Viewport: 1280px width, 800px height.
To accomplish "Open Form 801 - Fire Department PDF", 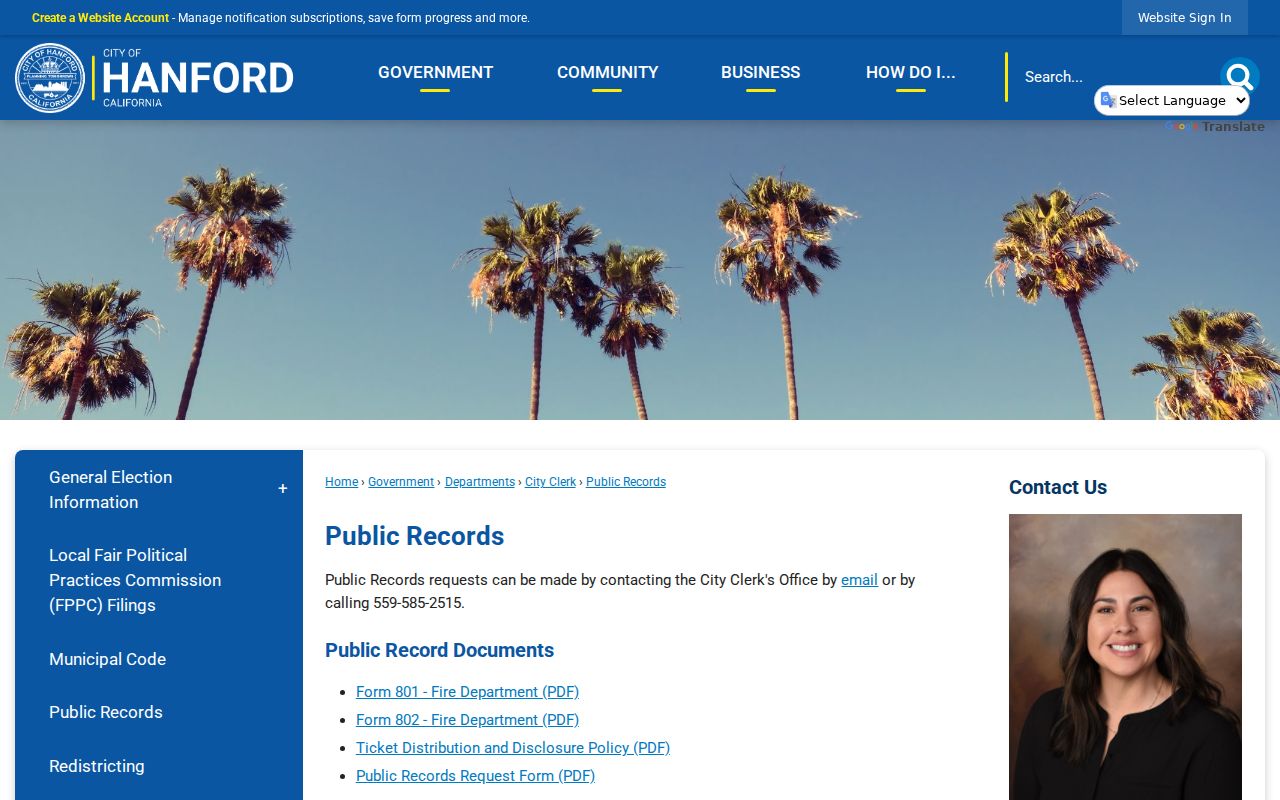I will tap(467, 692).
